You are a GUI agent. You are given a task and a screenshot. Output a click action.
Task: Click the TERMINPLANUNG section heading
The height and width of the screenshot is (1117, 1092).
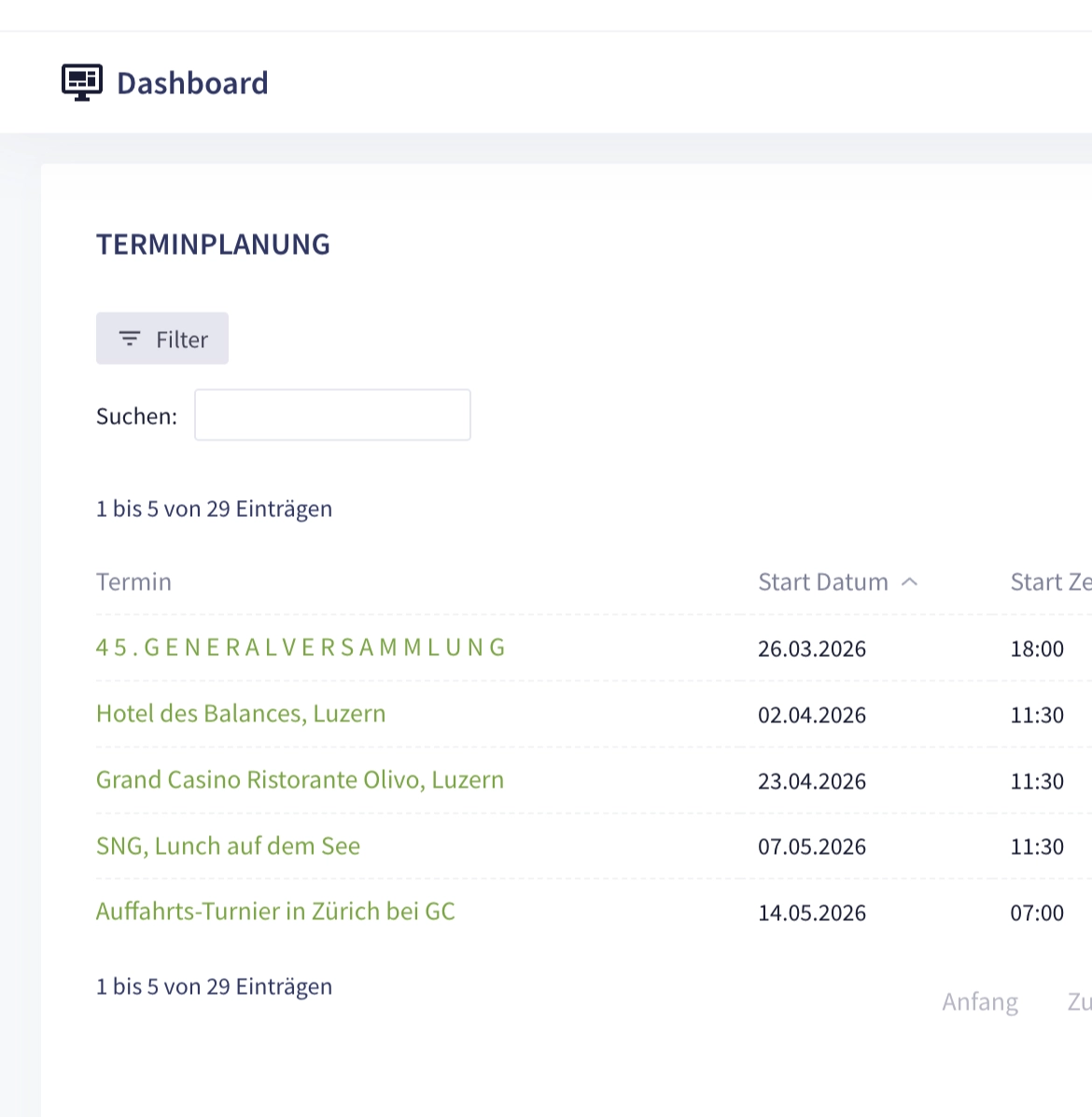click(x=213, y=244)
